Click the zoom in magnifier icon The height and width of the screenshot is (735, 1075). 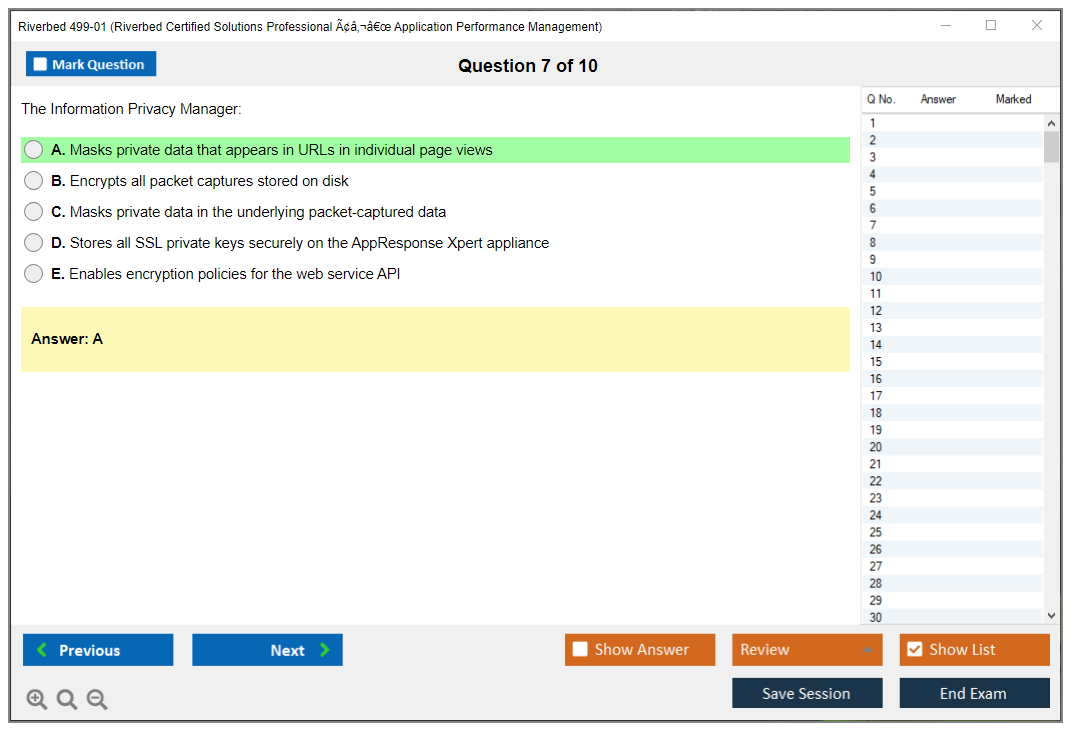pyautogui.click(x=37, y=700)
